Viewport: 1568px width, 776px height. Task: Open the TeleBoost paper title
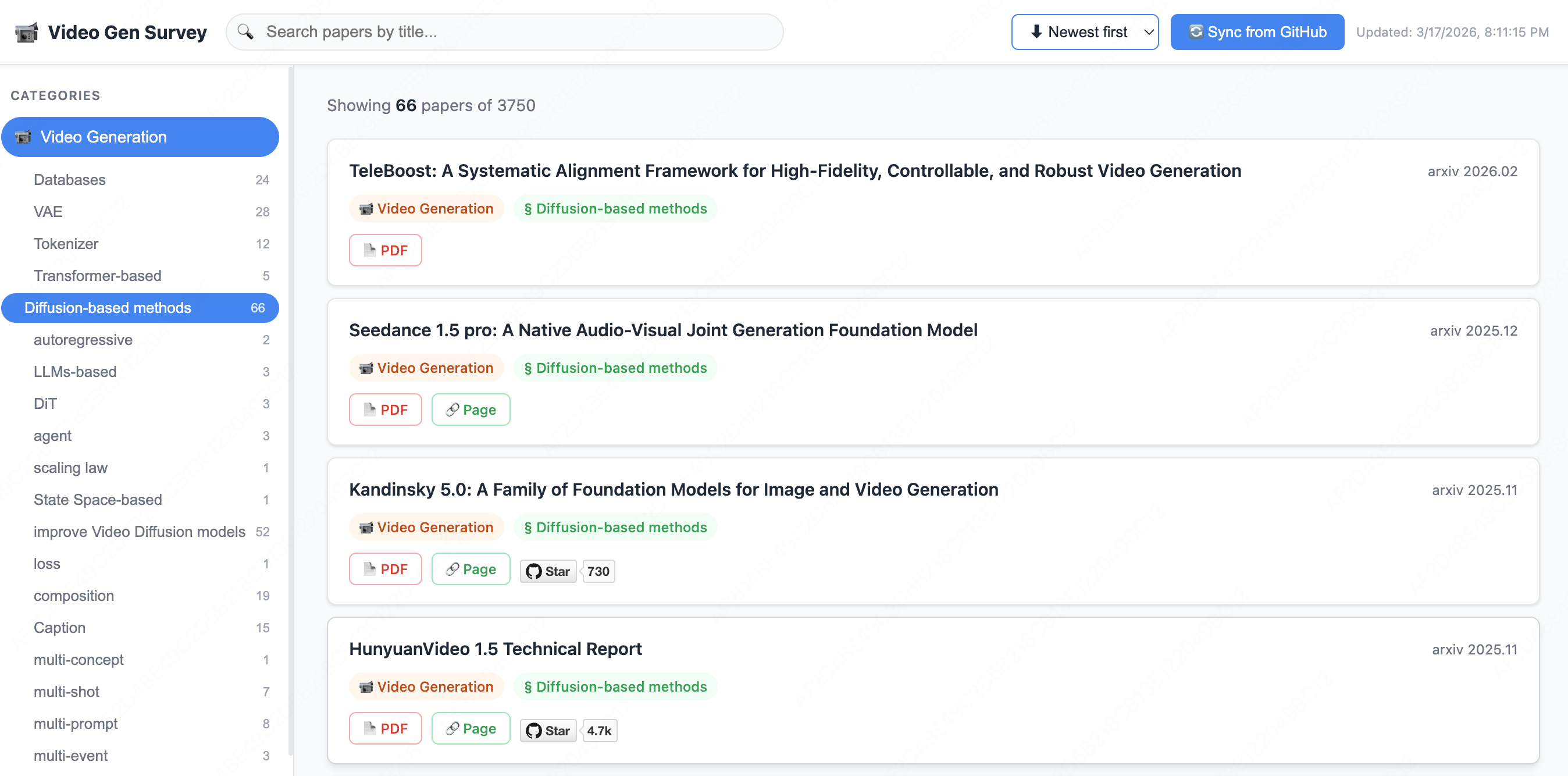pos(795,171)
